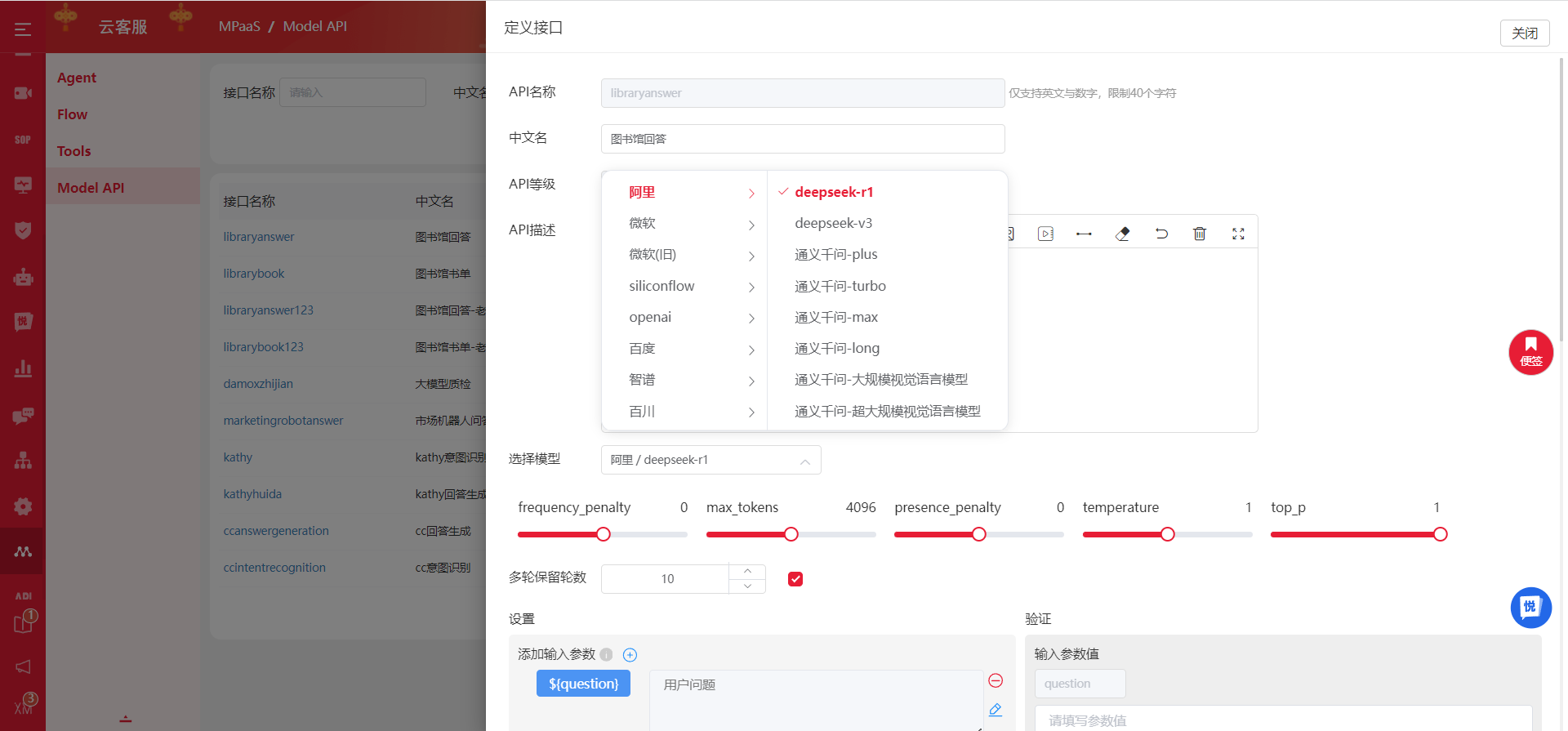This screenshot has height=731, width=1568.
Task: Open the org-chart hierarchy icon in sidebar
Action: coord(23,461)
